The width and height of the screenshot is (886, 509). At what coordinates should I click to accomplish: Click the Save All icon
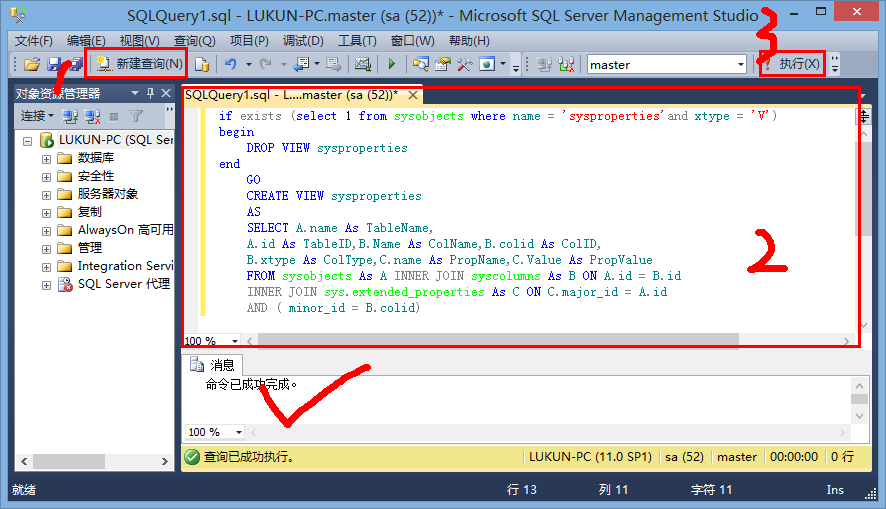(75, 64)
